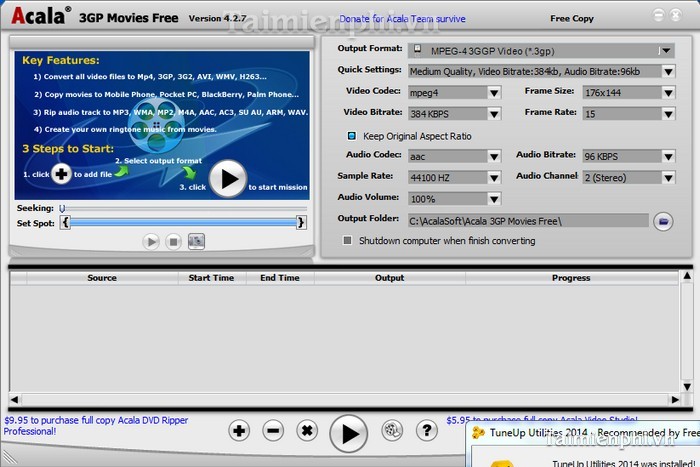The height and width of the screenshot is (467, 700).
Task: Click file list scroll right arrow
Action: point(675,400)
